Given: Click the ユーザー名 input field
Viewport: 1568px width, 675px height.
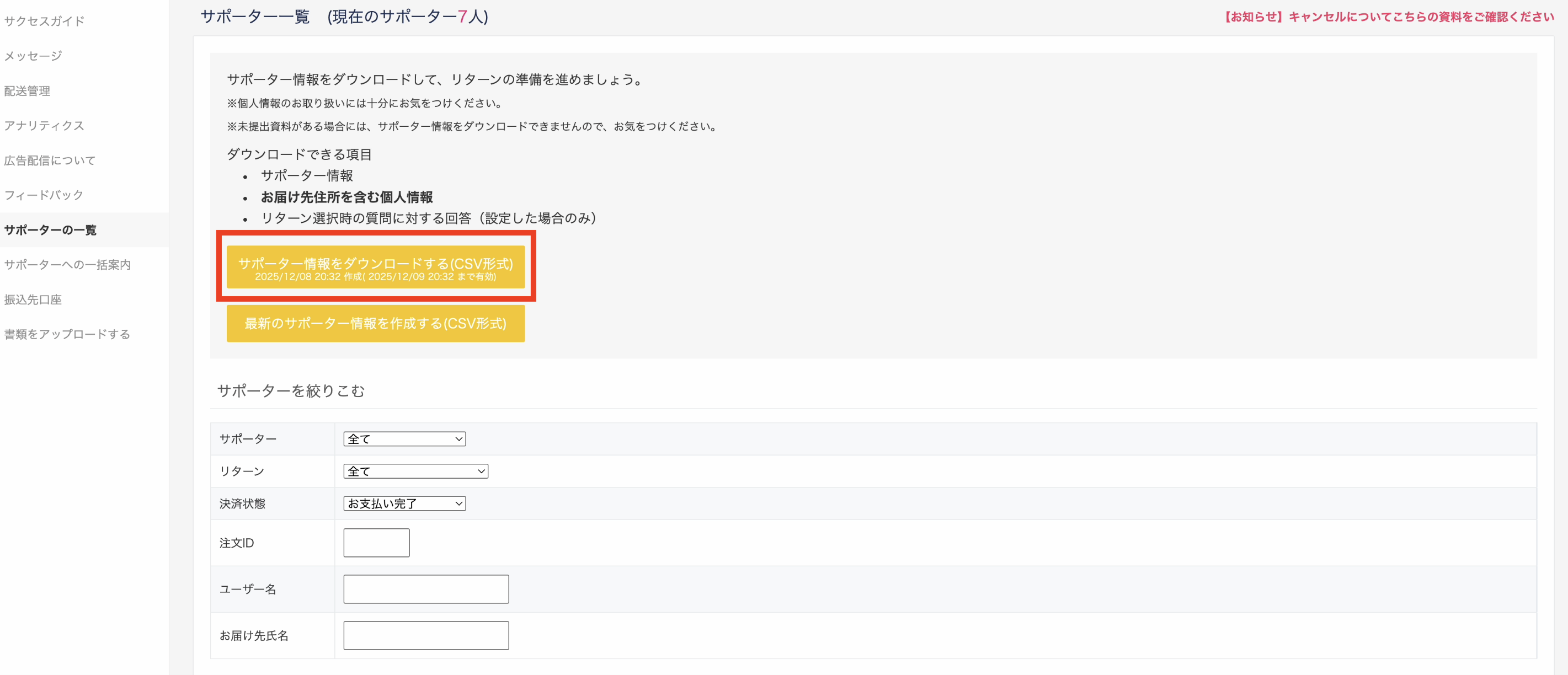Looking at the screenshot, I should click(425, 588).
